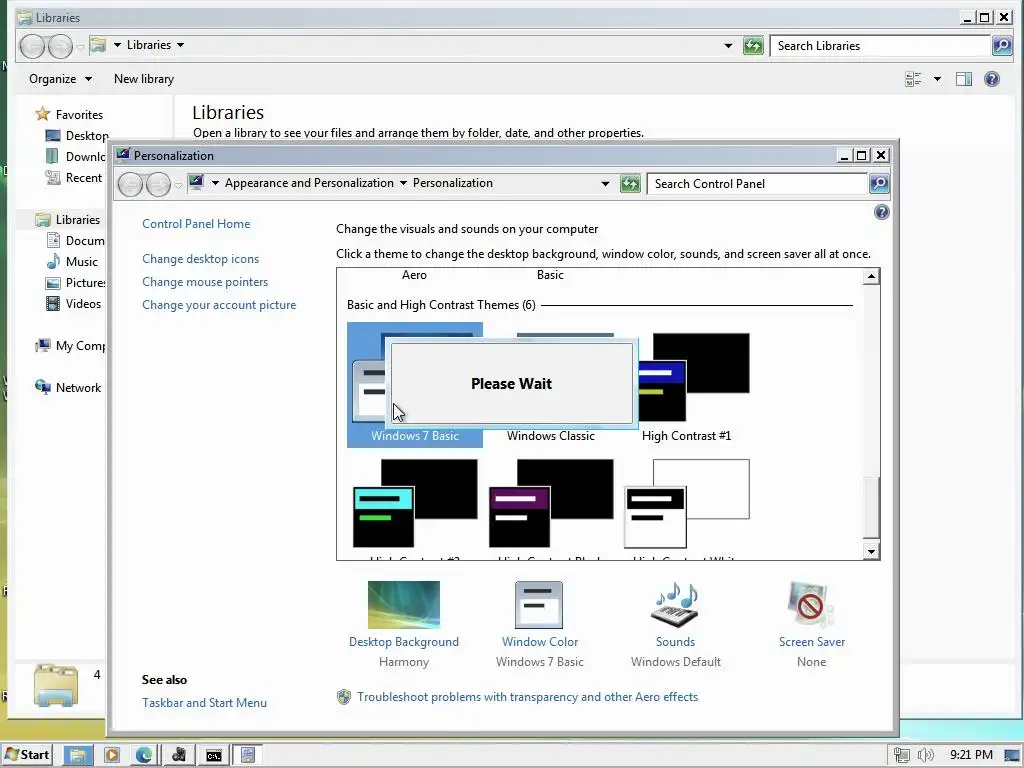Screen dimensions: 1024x768
Task: Open Windows Explorer from the taskbar
Action: pyautogui.click(x=78, y=755)
